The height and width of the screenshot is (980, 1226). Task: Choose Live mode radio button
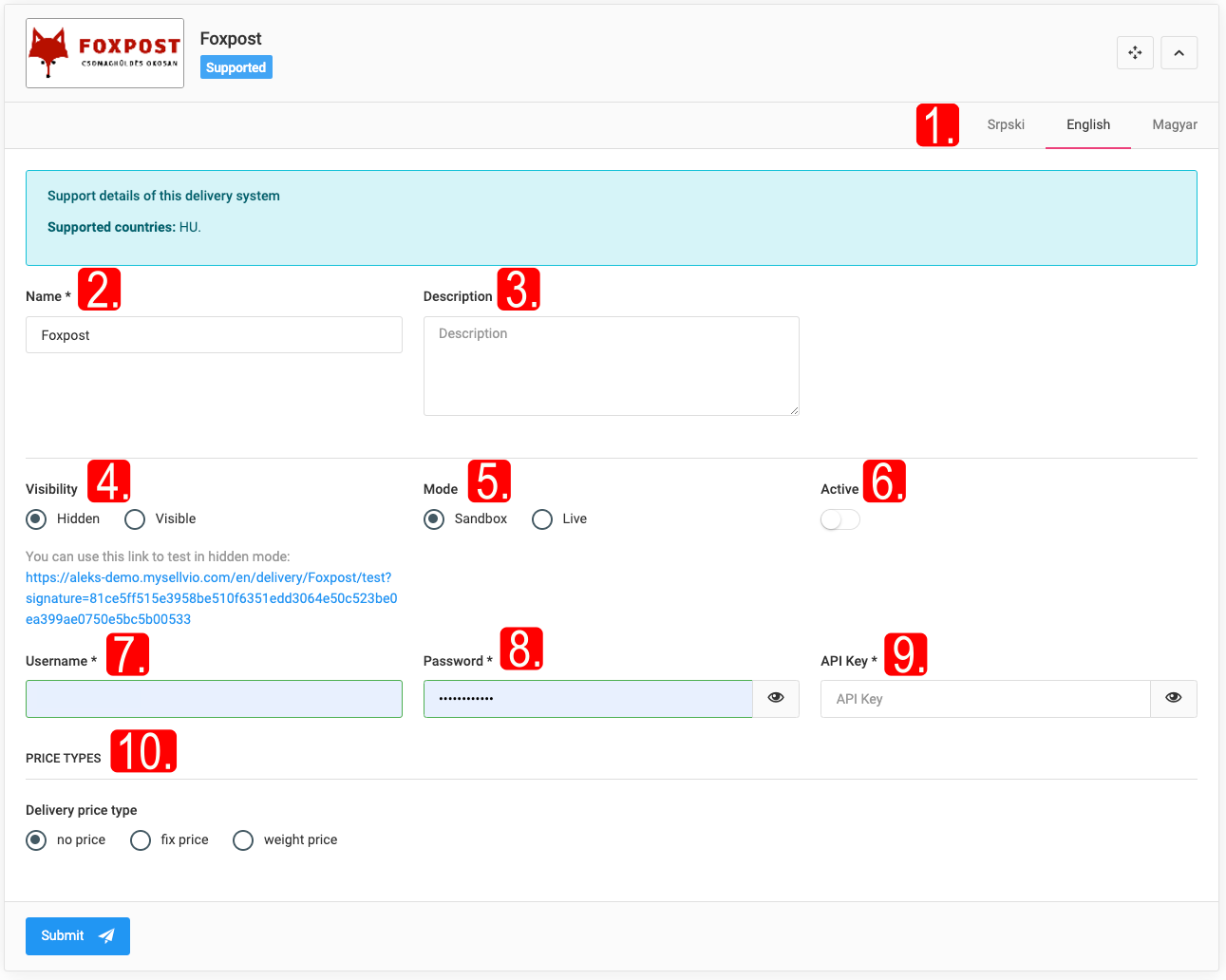point(542,519)
